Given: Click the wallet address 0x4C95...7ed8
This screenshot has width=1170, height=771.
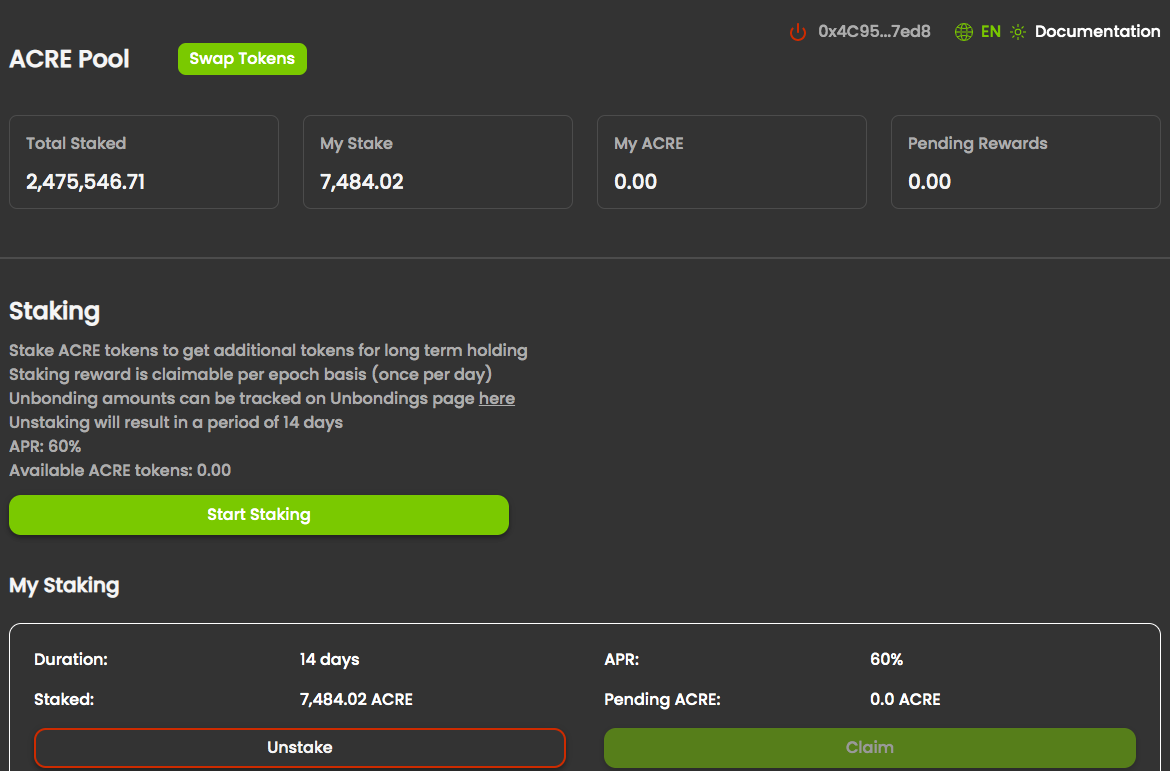Looking at the screenshot, I should (x=874, y=31).
